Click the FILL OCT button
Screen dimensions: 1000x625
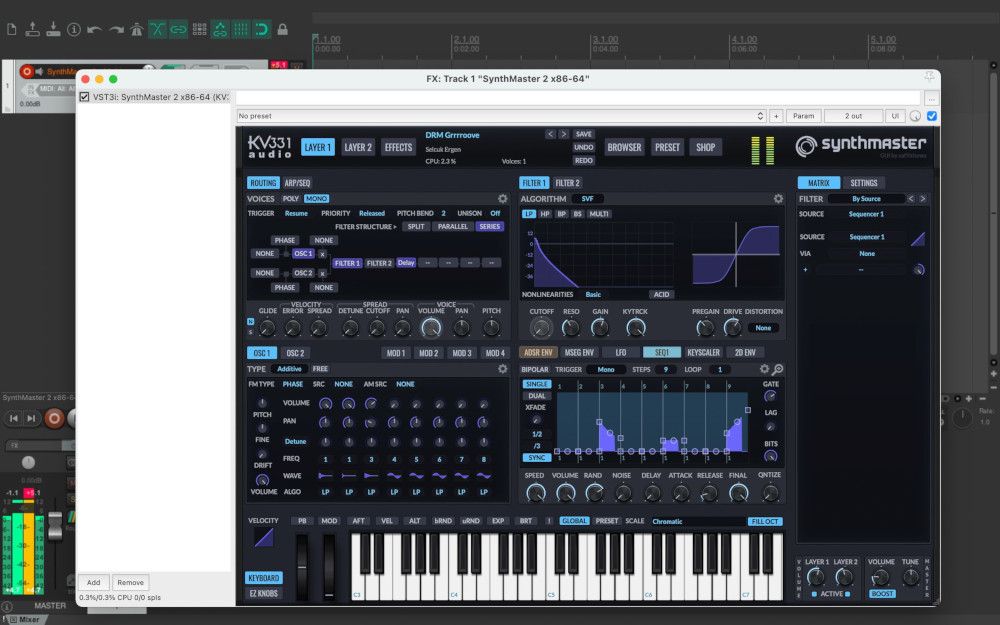pos(765,522)
